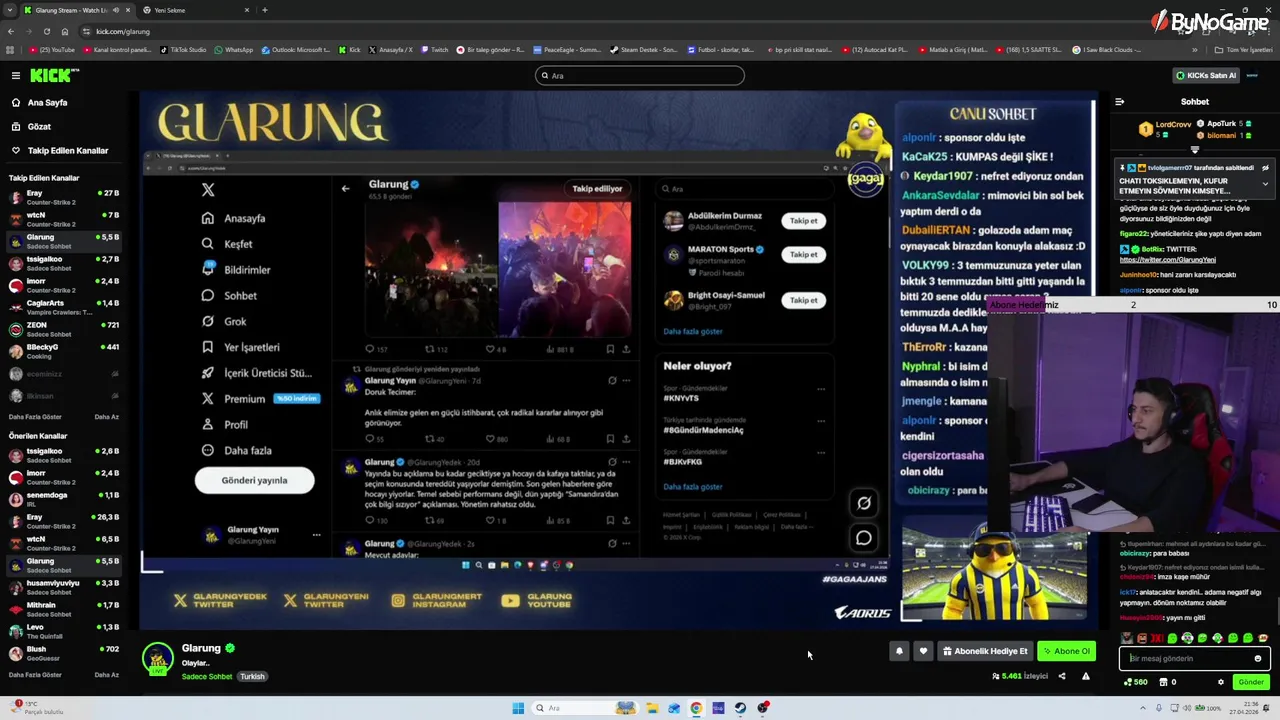Click the Ara search field on Kick
This screenshot has width=1280, height=720.
640,76
